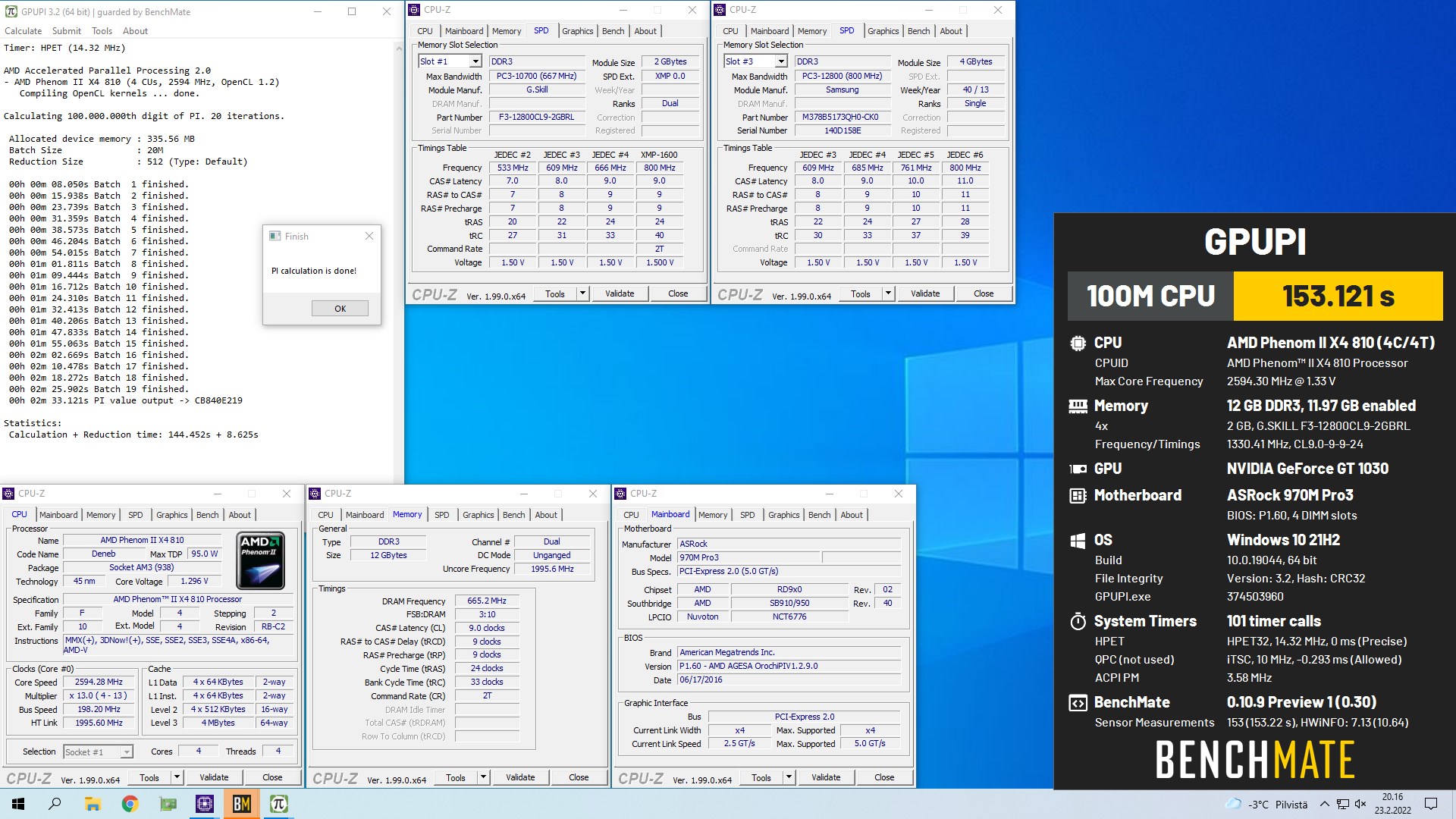The image size is (1456, 819).
Task: Click Validate in Slot #3 SPD window
Action: click(925, 293)
